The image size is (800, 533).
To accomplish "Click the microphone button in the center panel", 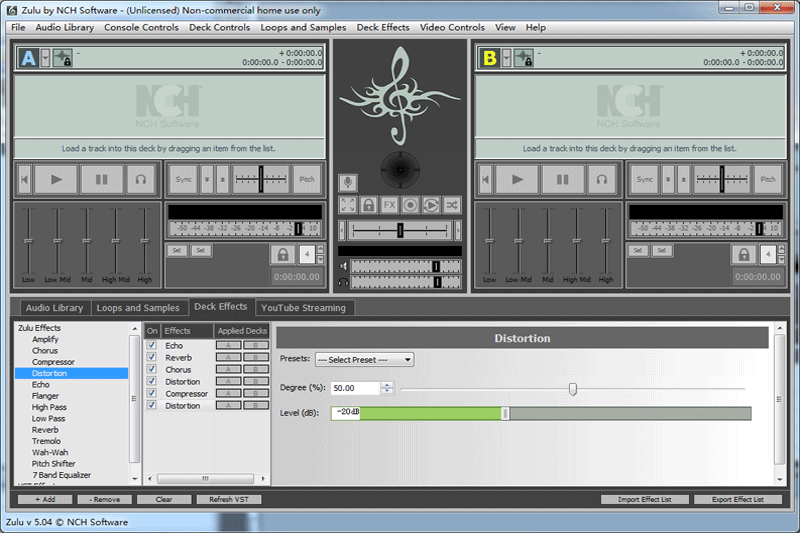I will [x=347, y=182].
